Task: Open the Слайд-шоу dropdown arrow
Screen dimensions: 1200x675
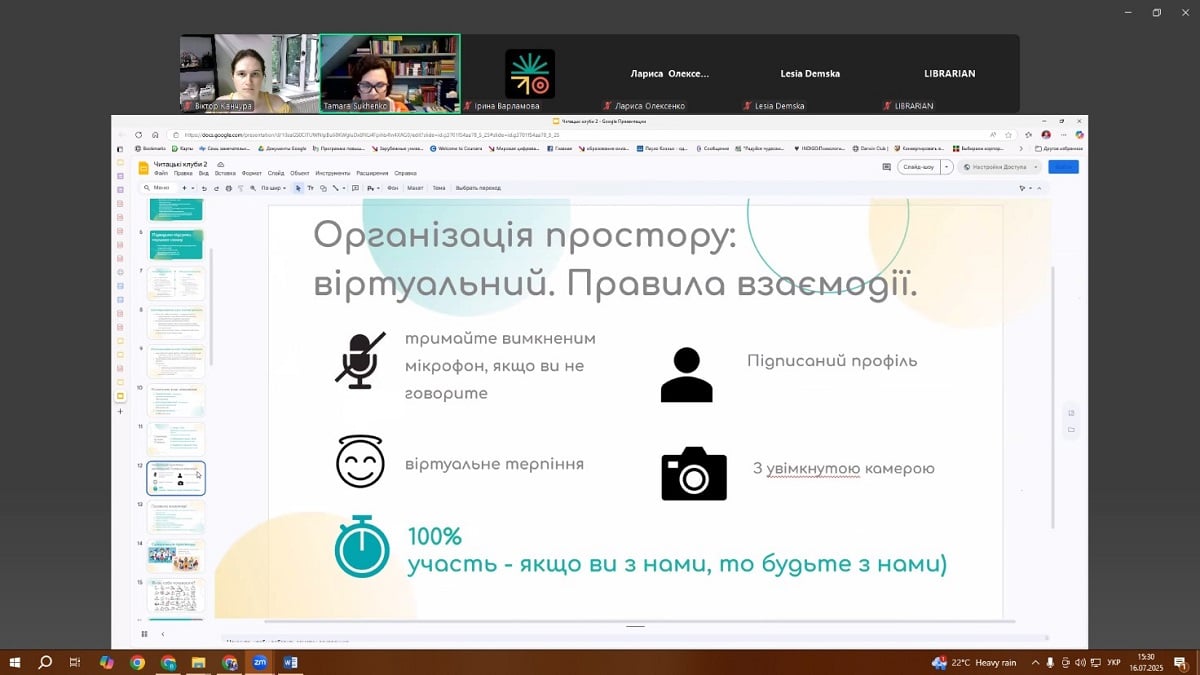Action: point(946,167)
